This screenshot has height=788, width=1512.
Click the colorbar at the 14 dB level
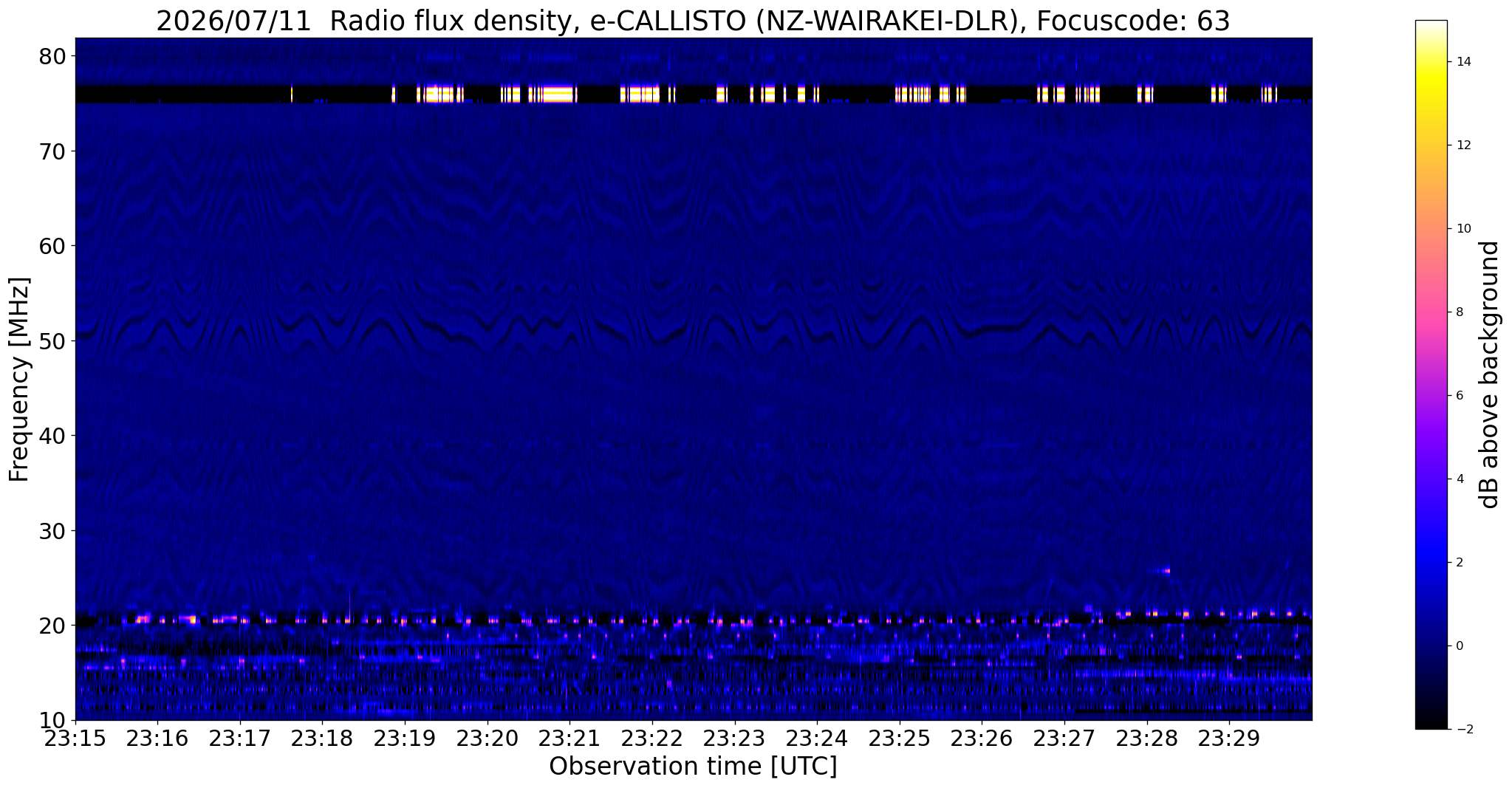point(1431,62)
